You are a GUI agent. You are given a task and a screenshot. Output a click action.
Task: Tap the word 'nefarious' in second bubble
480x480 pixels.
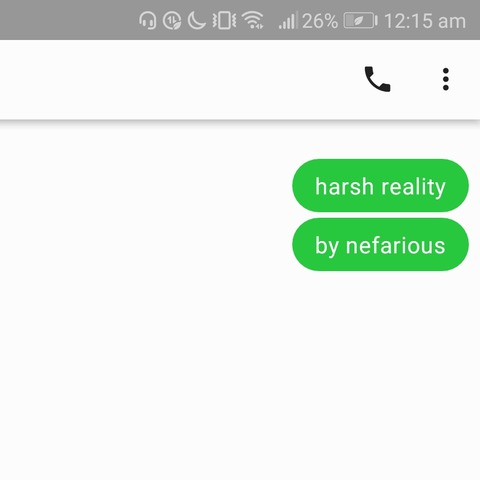point(396,246)
